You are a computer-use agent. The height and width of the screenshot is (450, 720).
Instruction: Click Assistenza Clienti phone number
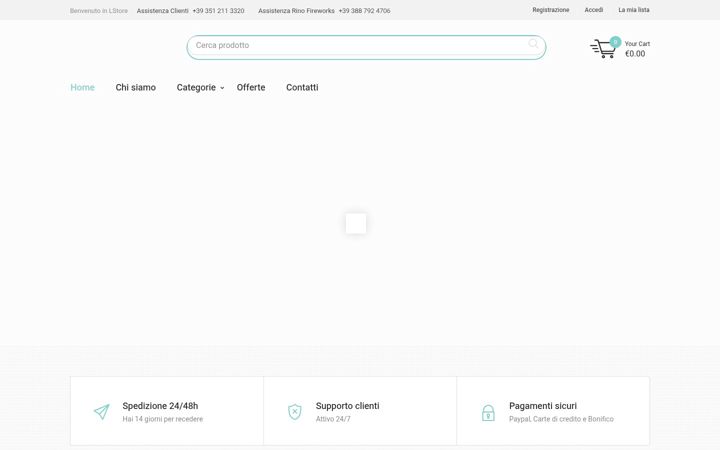pyautogui.click(x=218, y=11)
